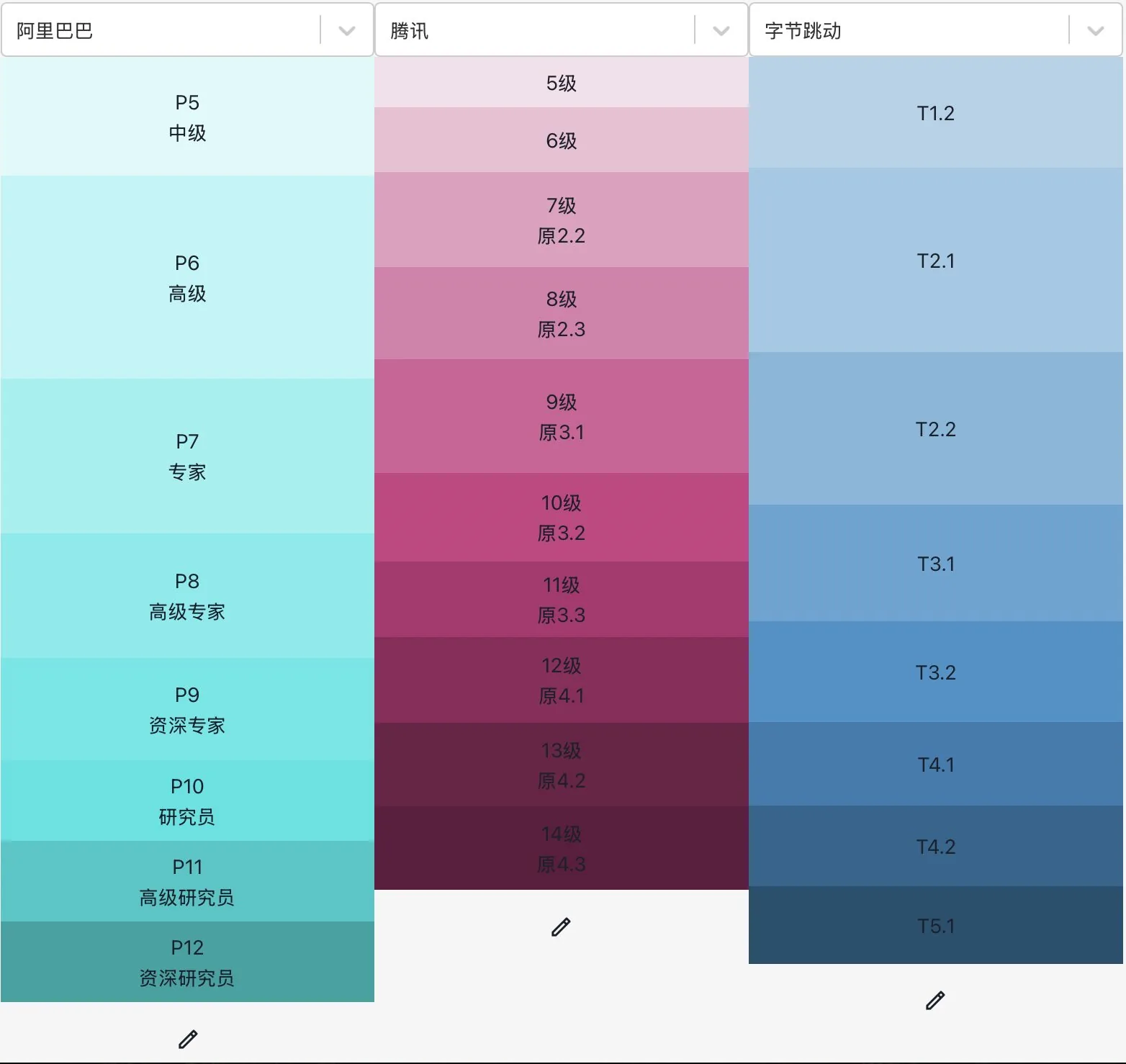Image resolution: width=1126 pixels, height=1064 pixels.
Task: Choose the ByteDance T3.1 level block
Action: (x=936, y=563)
